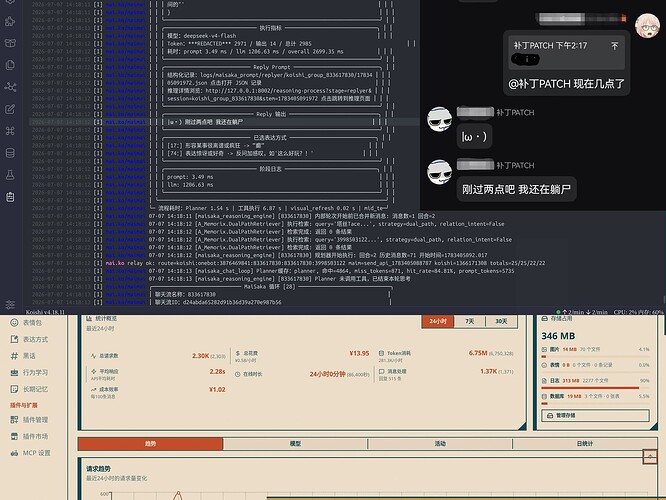Image resolution: width=666 pixels, height=500 pixels.
Task: Click the command key icon in sidebar
Action: pos(10,131)
